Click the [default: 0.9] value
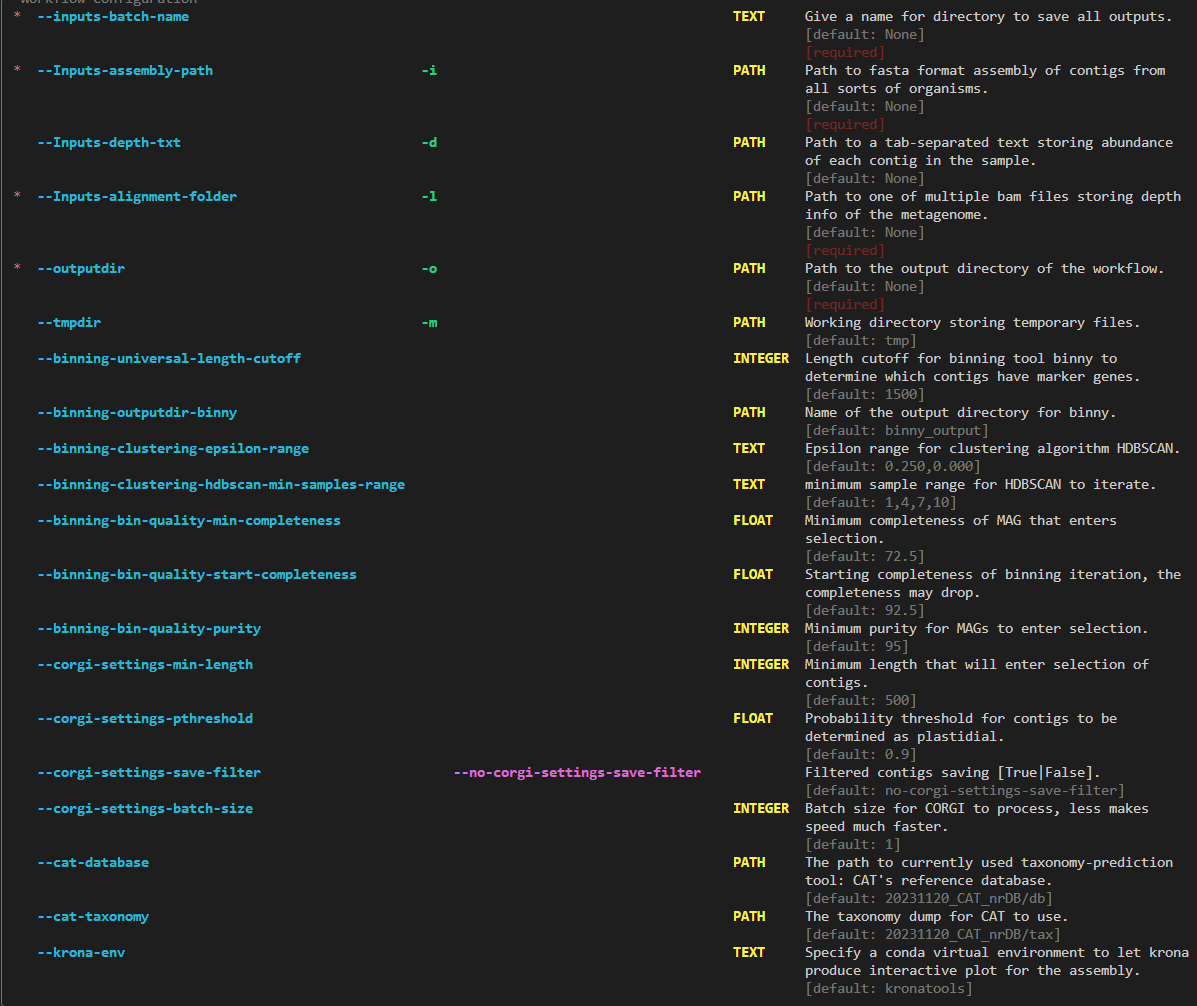Viewport: 1197px width, 1006px height. pos(861,755)
